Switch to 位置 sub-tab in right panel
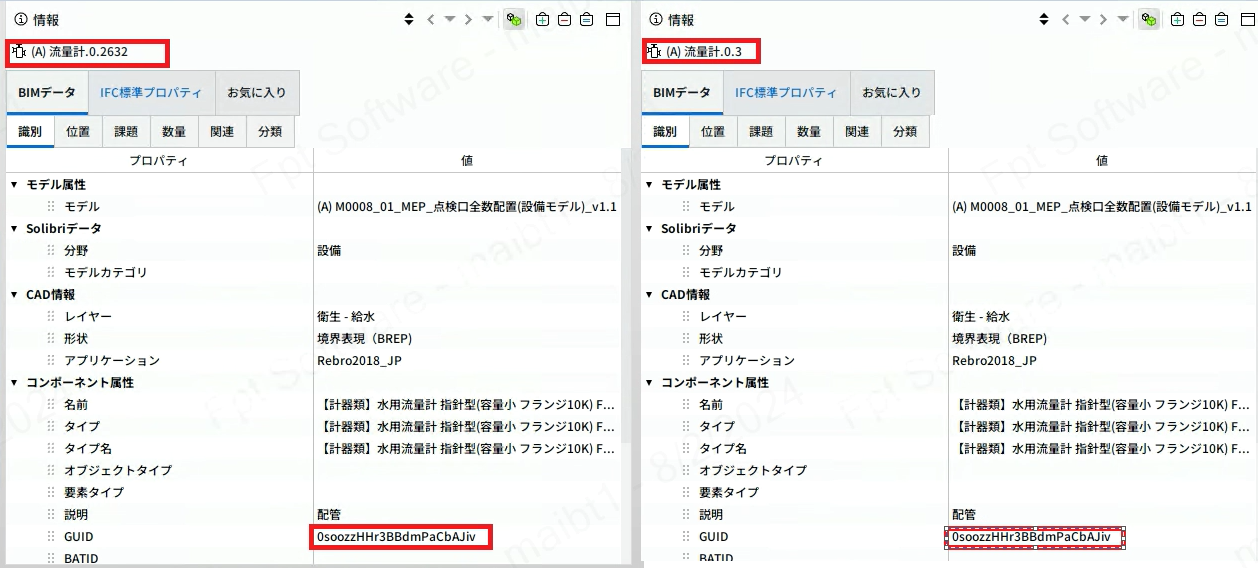The height and width of the screenshot is (568, 1258). pyautogui.click(x=713, y=131)
